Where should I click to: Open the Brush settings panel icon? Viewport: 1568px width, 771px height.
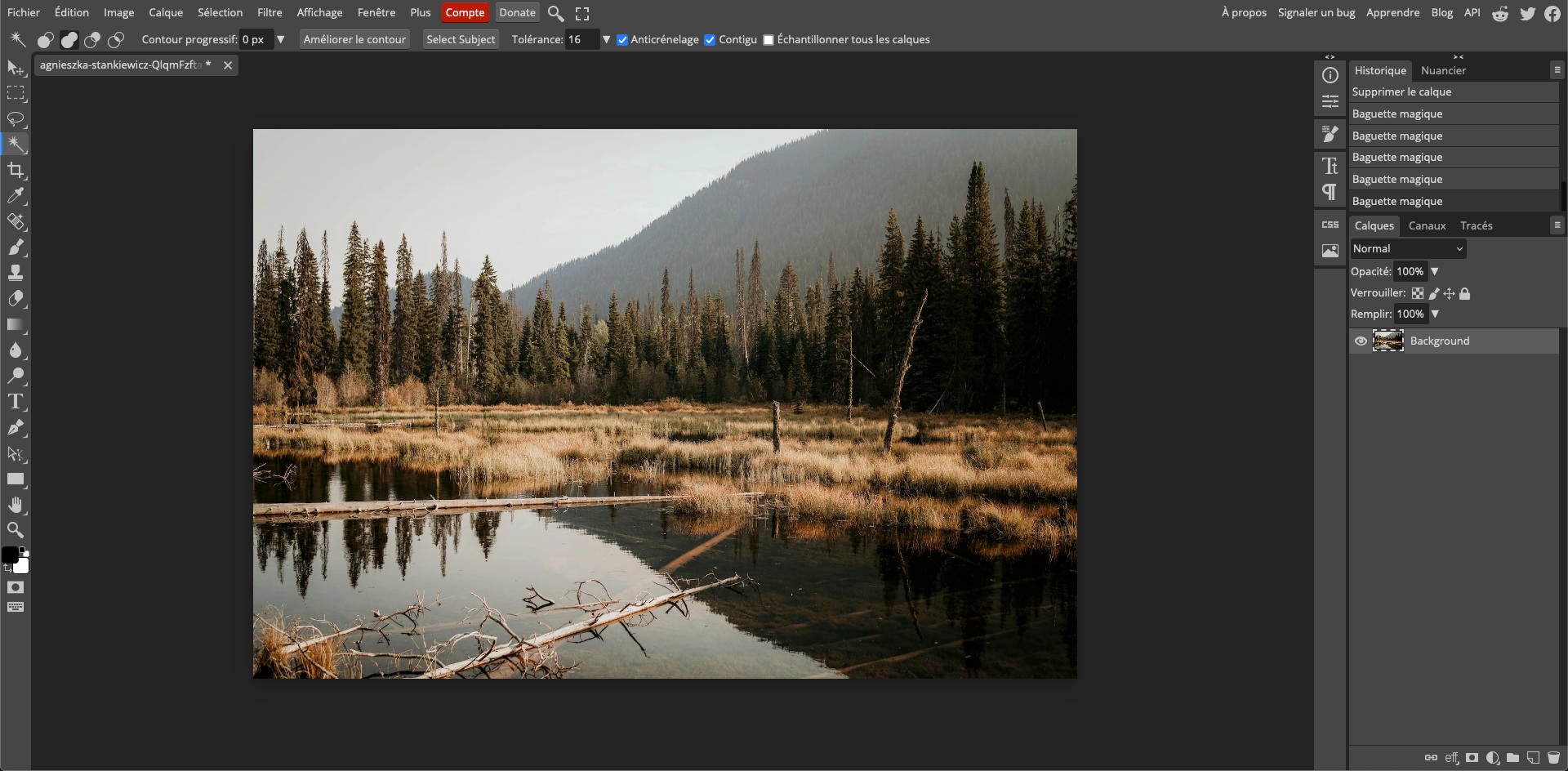(1330, 133)
